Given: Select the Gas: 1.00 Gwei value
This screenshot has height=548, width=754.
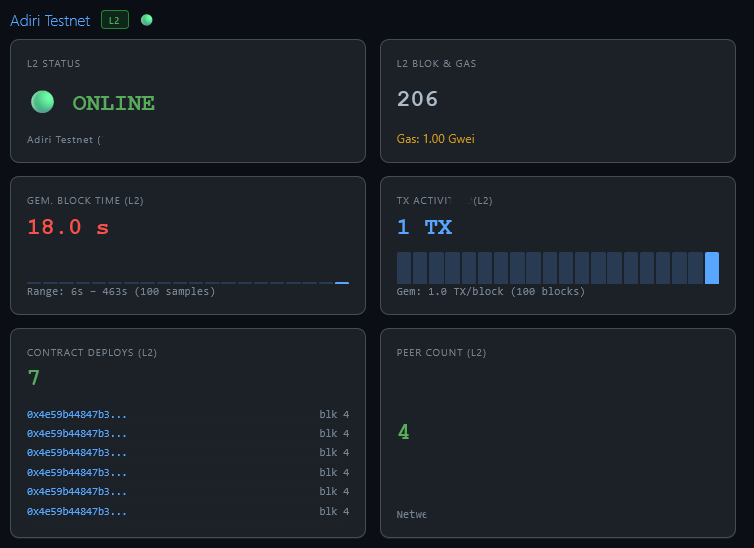Looking at the screenshot, I should coord(435,139).
